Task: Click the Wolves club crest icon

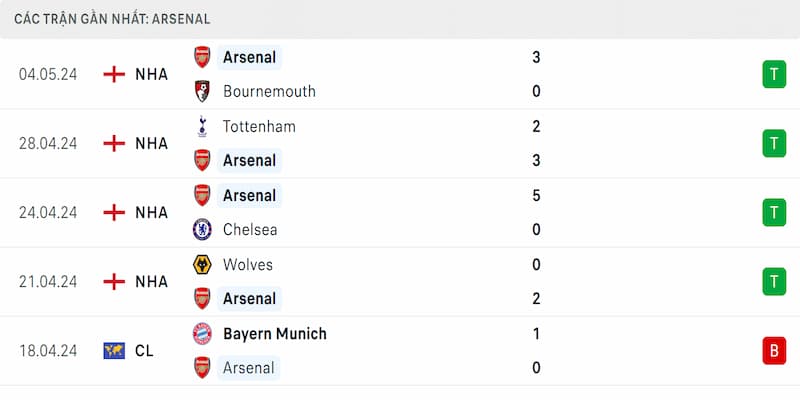Action: point(202,265)
